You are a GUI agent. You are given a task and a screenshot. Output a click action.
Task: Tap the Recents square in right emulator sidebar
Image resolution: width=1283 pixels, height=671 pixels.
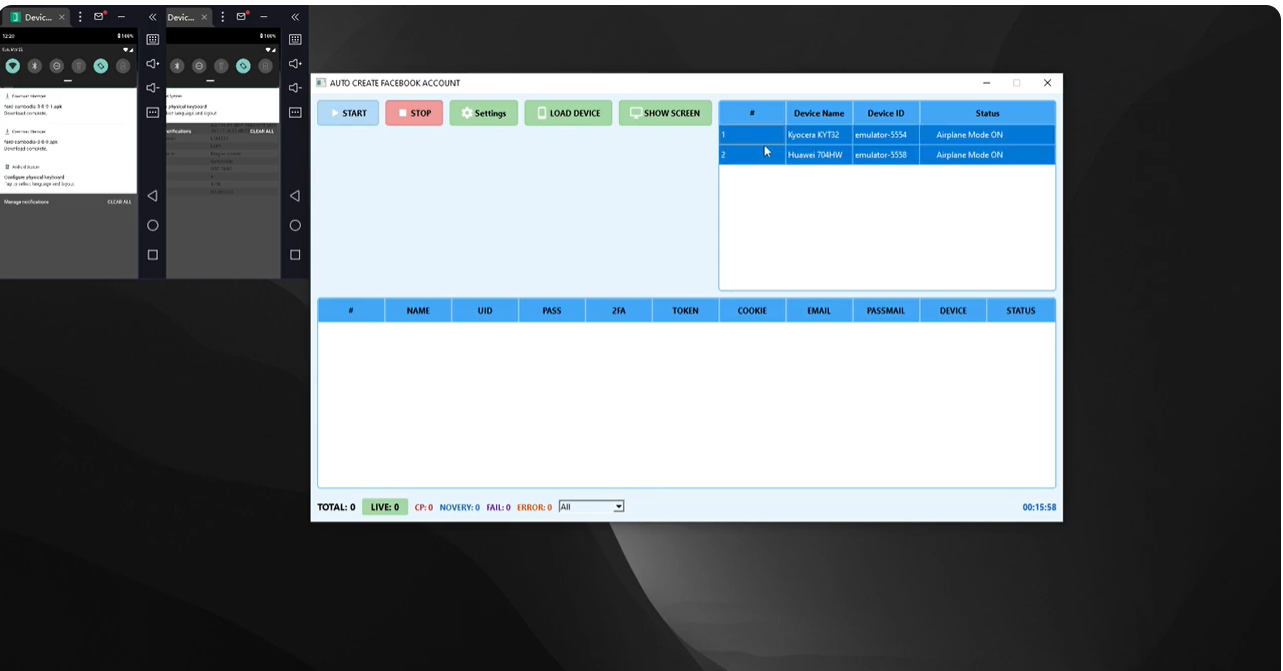[x=295, y=255]
